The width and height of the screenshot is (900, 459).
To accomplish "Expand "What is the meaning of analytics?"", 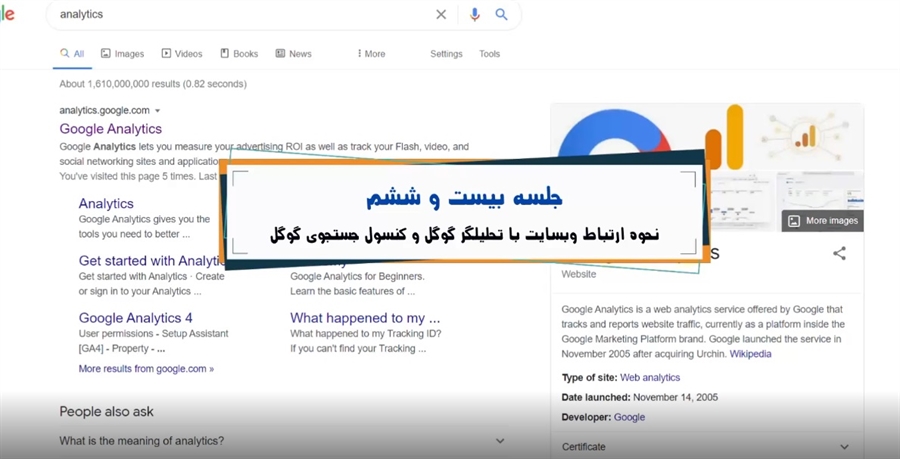I will (282, 441).
